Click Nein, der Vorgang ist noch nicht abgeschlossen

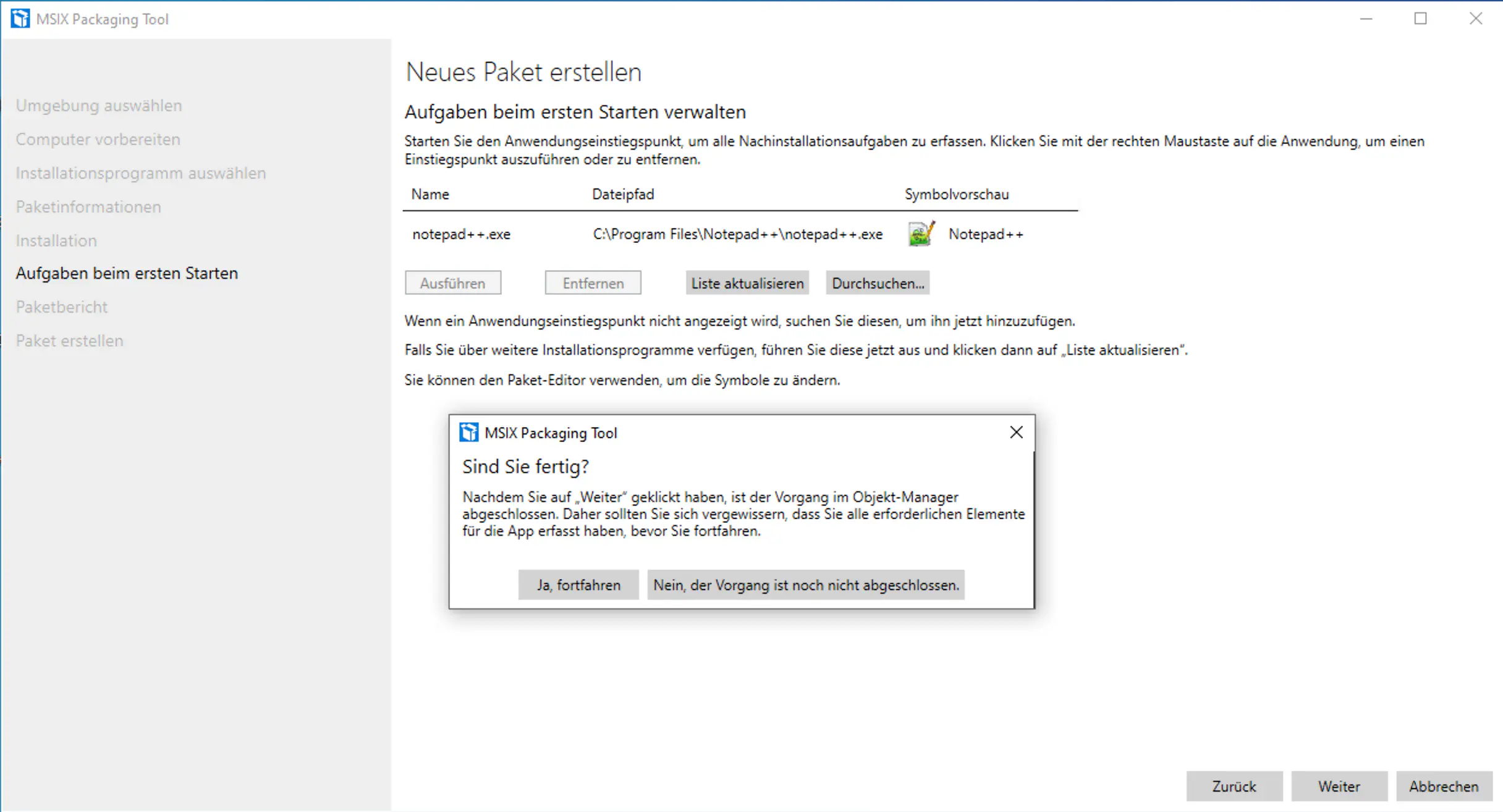click(805, 585)
